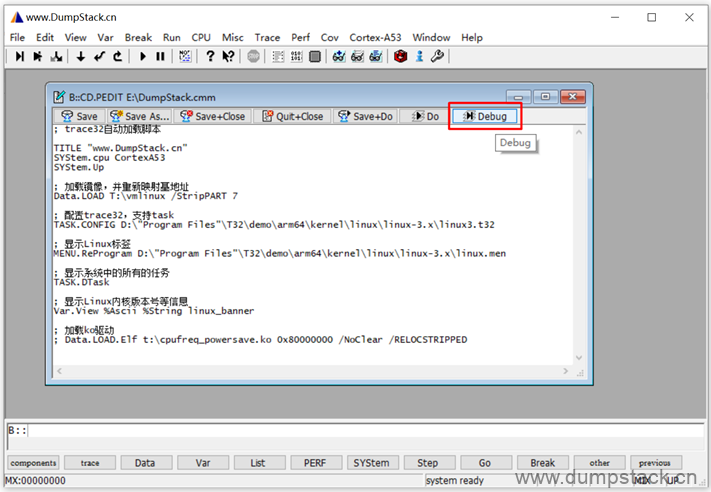
Task: Click the red cube icon in toolbar
Action: point(400,57)
